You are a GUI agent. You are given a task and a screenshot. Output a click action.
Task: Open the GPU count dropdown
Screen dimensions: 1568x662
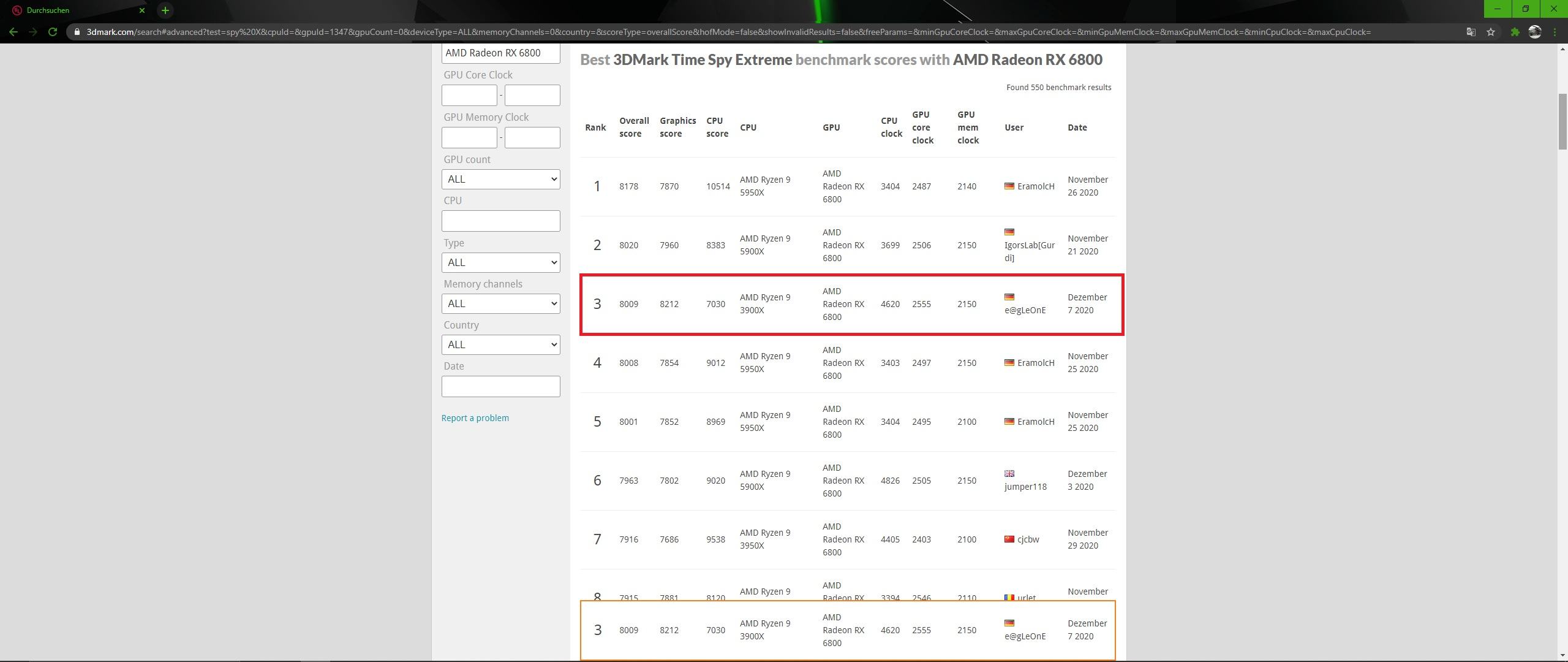pos(500,179)
